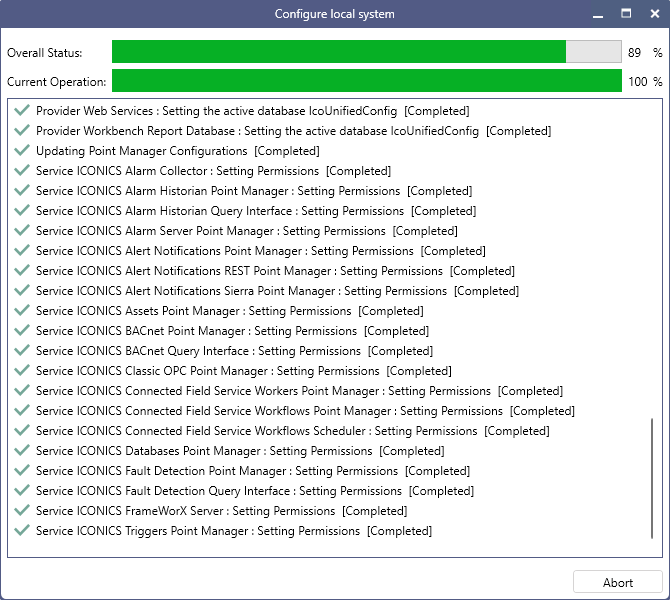The width and height of the screenshot is (670, 600).
Task: Click checkmark beside Alarm Server Point Manager
Action: (22, 230)
